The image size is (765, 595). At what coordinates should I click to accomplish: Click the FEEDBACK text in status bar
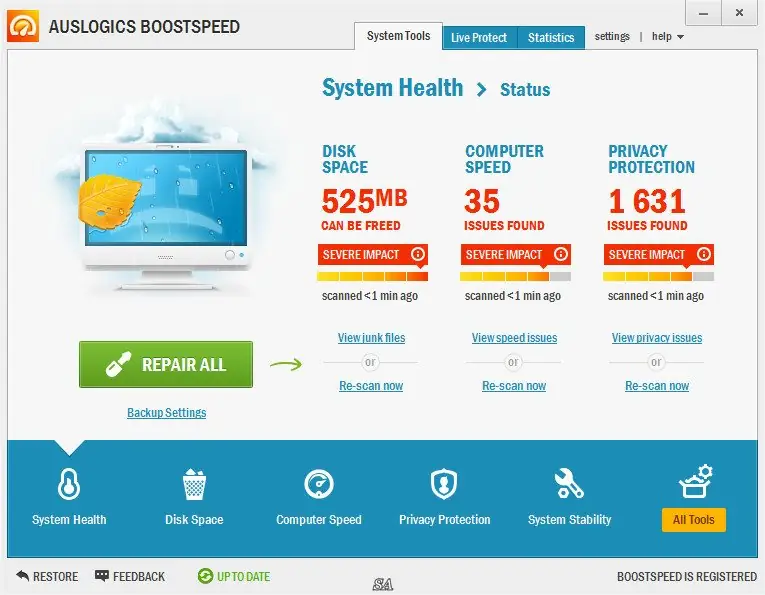(x=139, y=576)
